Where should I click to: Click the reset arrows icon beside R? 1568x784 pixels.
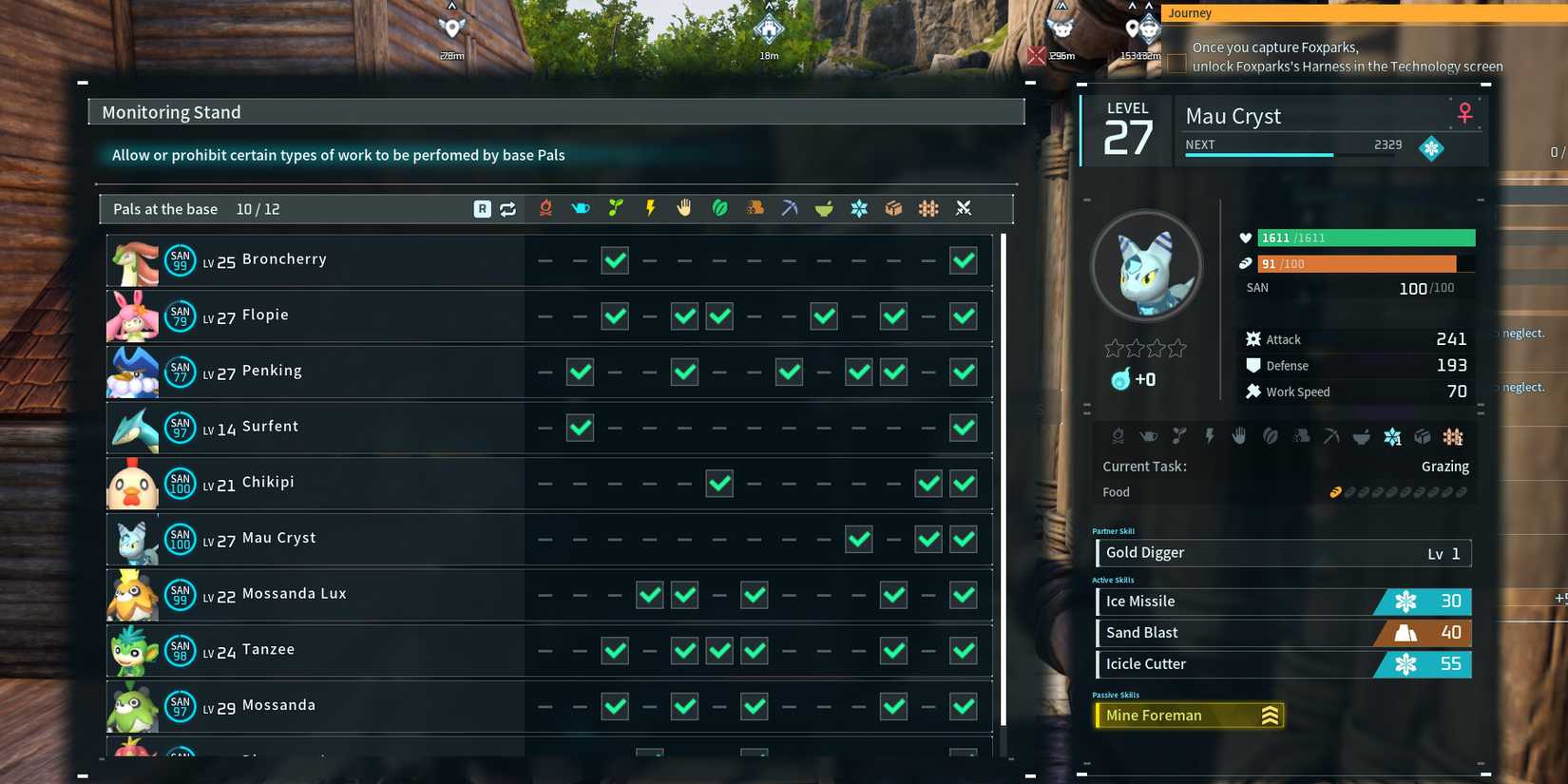(507, 209)
